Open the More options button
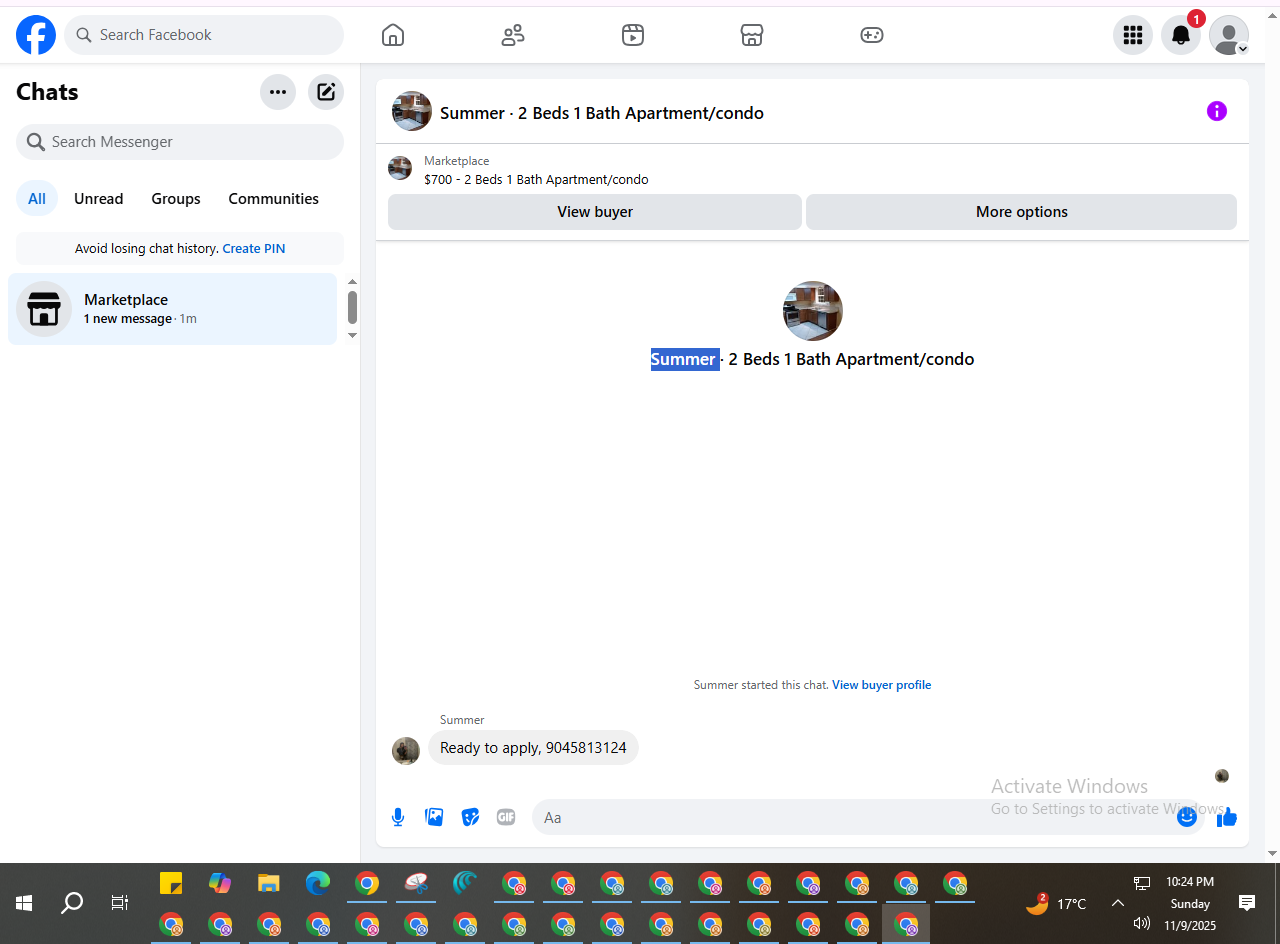The height and width of the screenshot is (944, 1280). 1022,212
